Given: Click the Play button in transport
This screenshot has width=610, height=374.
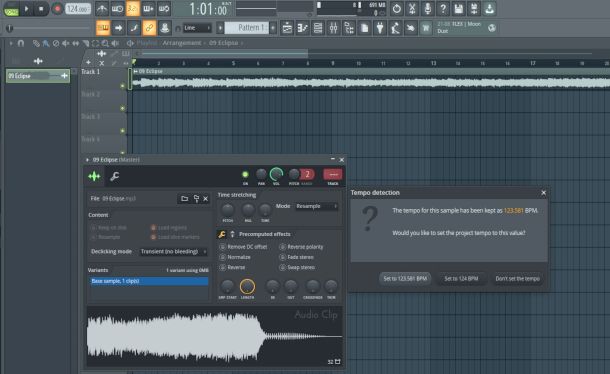Looking at the screenshot, I should (x=26, y=8).
